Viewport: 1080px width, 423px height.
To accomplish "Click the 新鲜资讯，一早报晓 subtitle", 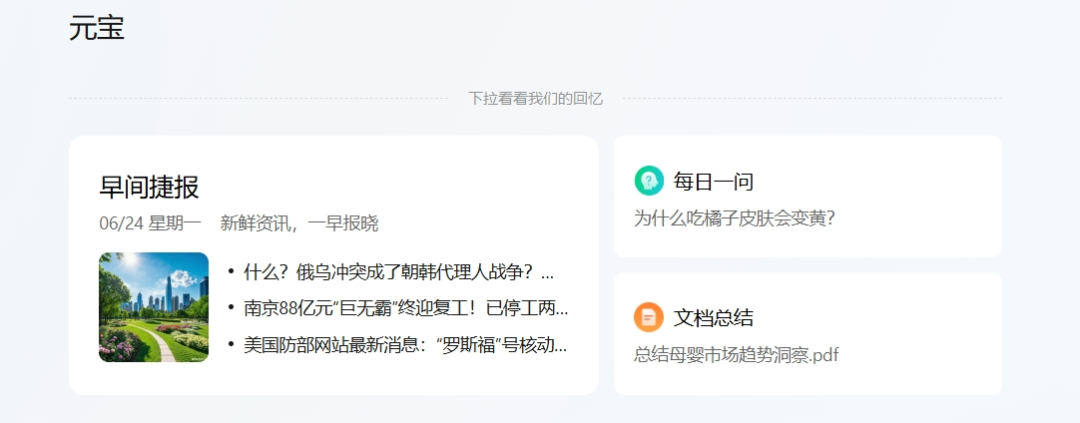I will [299, 223].
